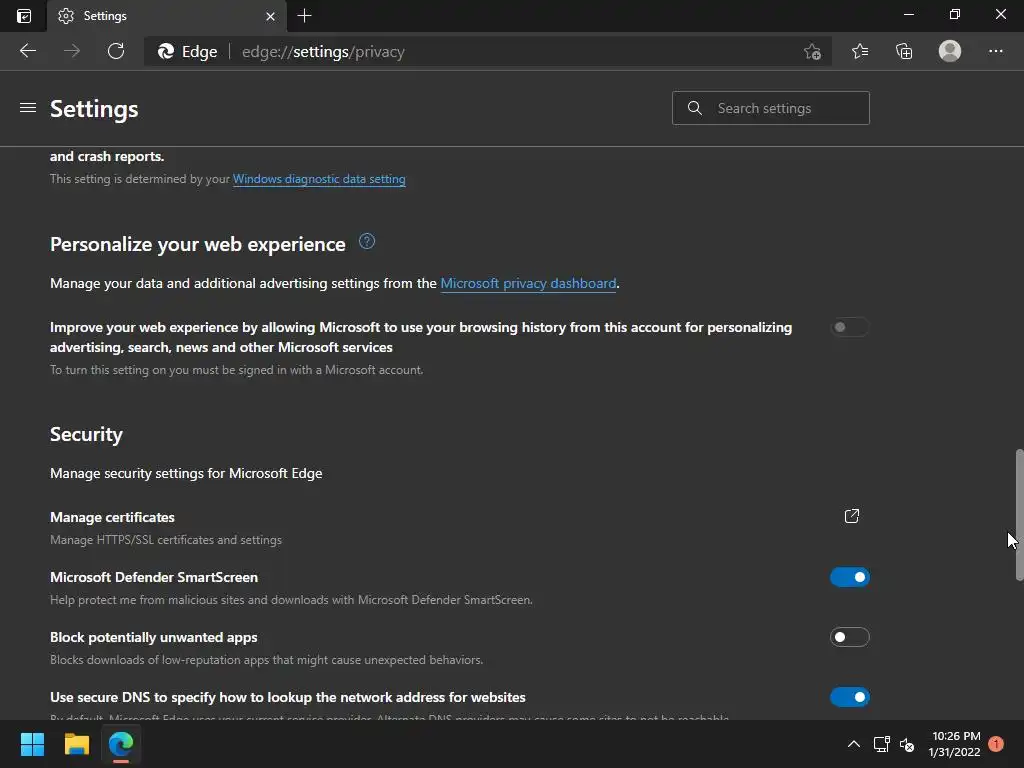Open Windows diagnostic data setting link
Viewport: 1024px width, 768px height.
click(319, 179)
